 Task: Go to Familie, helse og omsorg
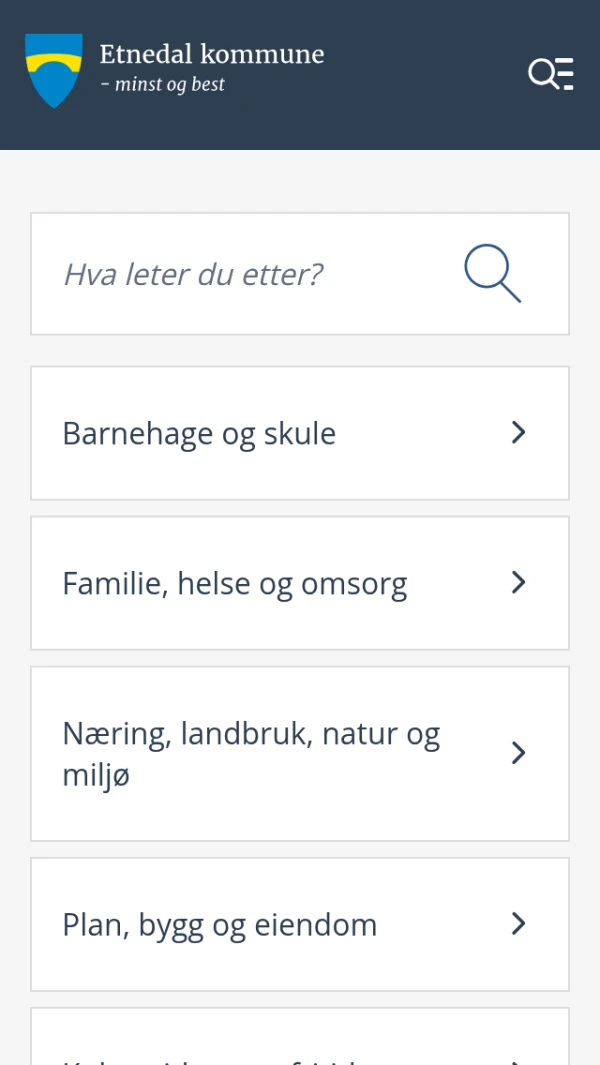pos(234,584)
